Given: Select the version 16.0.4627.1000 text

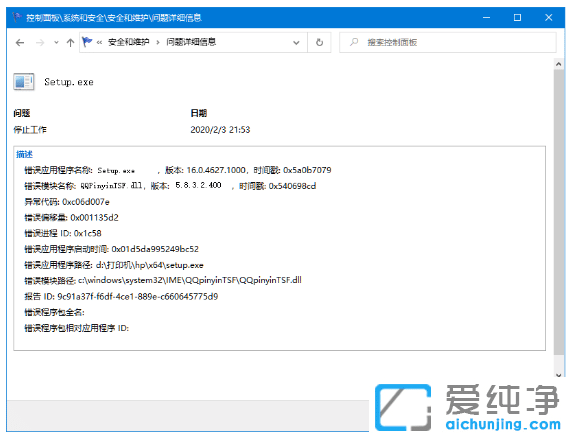Looking at the screenshot, I should coord(216,170).
